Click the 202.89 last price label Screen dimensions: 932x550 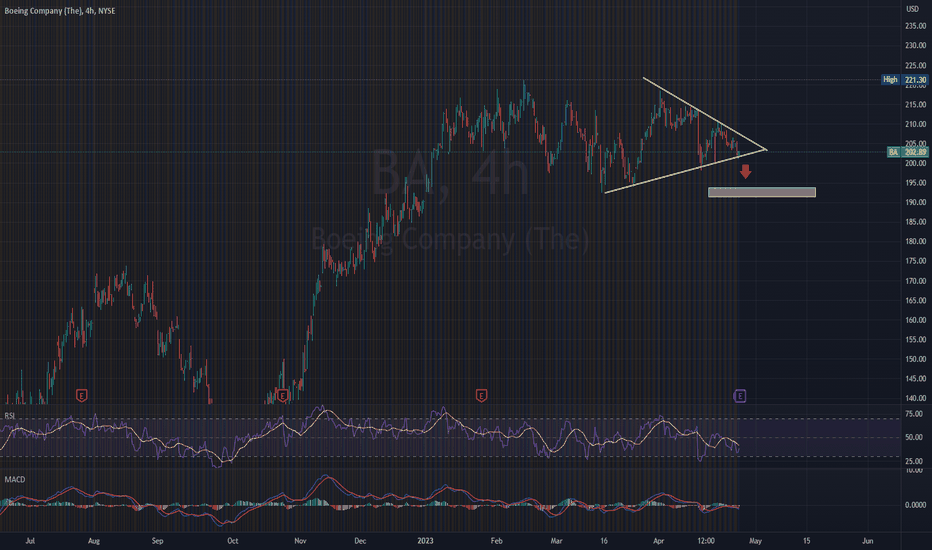click(915, 152)
